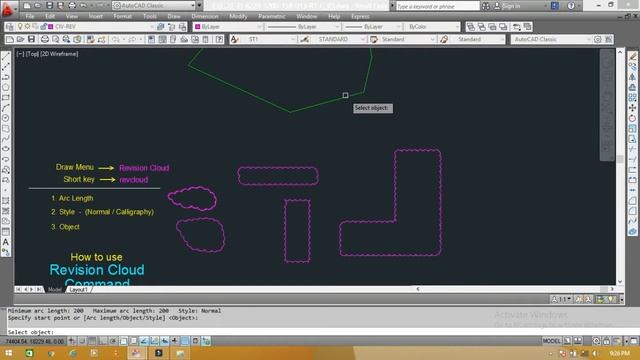Click Layer Previous icon

(171, 27)
